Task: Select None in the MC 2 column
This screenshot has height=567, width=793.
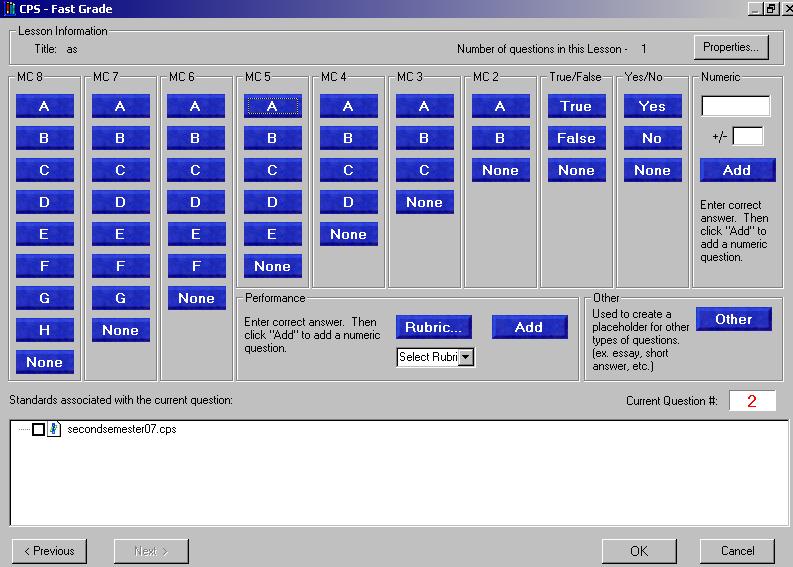Action: 501,170
